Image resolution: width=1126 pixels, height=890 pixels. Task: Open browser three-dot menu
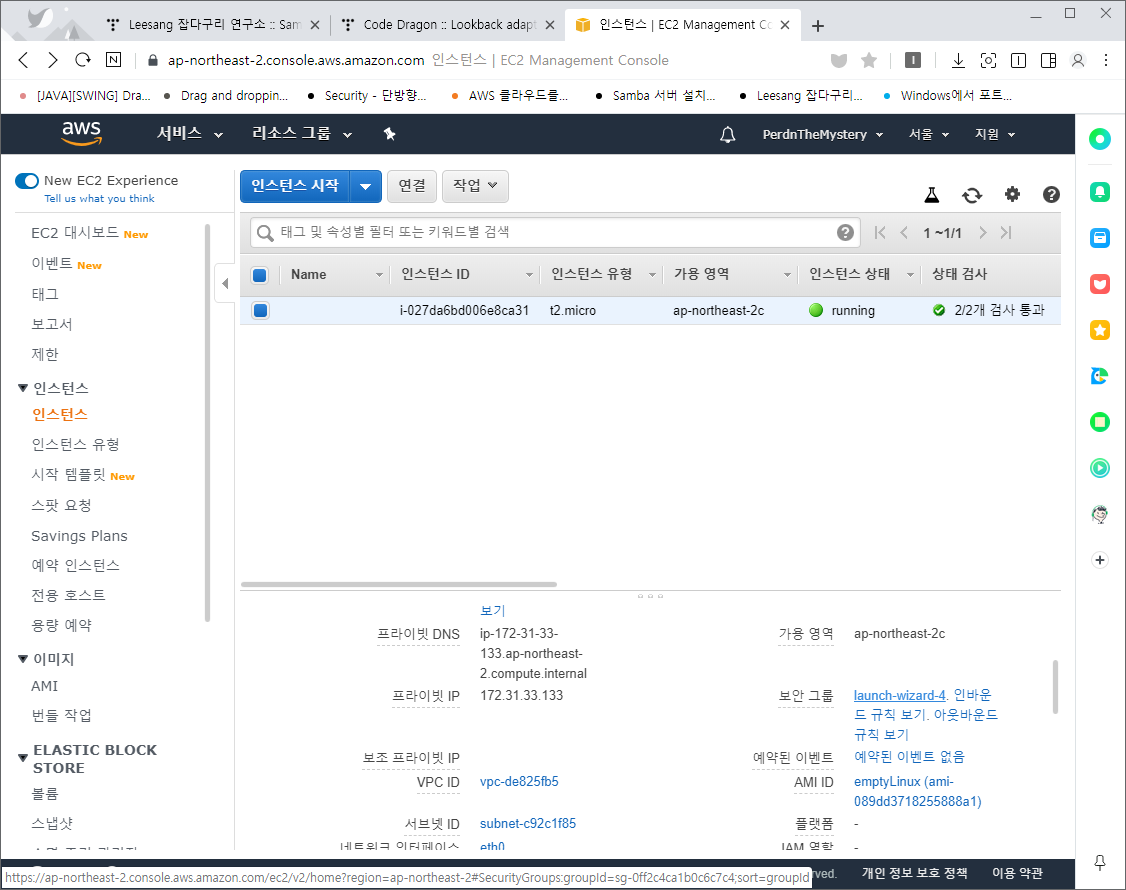tap(1106, 60)
